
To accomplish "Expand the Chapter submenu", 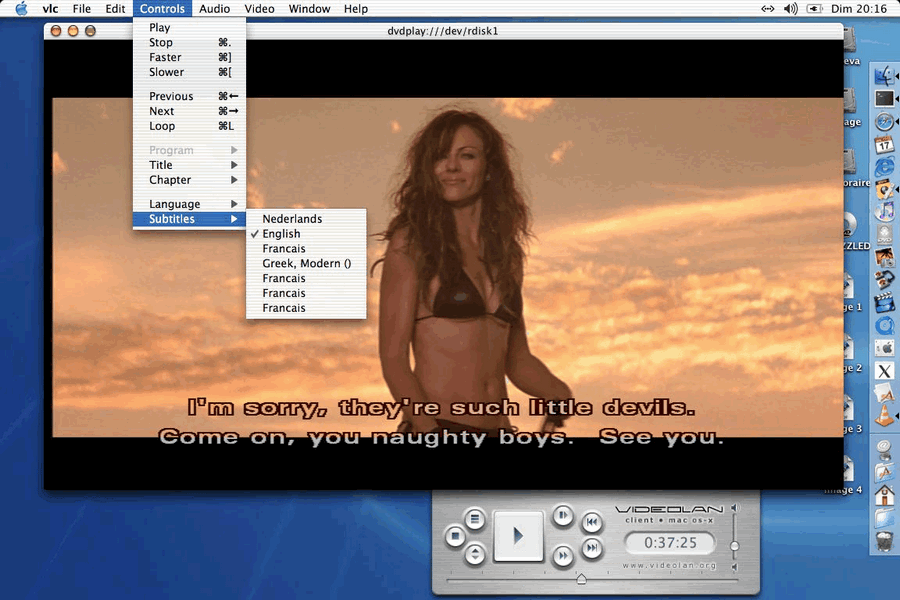I will pos(189,180).
